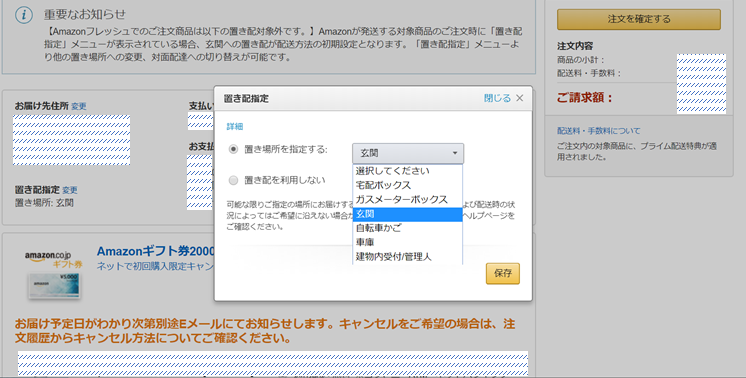Choose ガスメーターボックス from the list
Viewport: 746px width, 378px height.
tap(408, 200)
